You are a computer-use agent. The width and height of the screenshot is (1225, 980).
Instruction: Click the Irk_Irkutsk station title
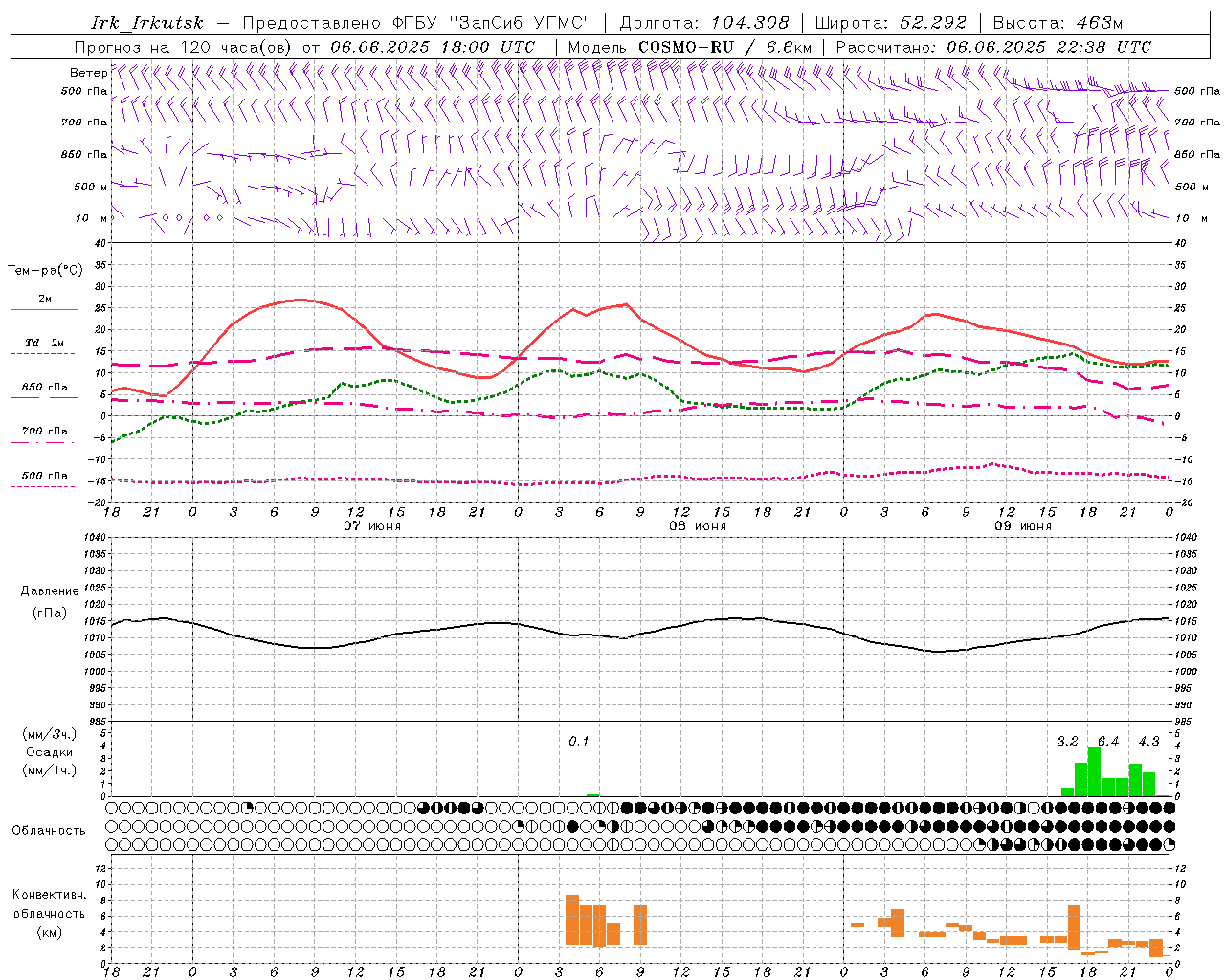[147, 23]
